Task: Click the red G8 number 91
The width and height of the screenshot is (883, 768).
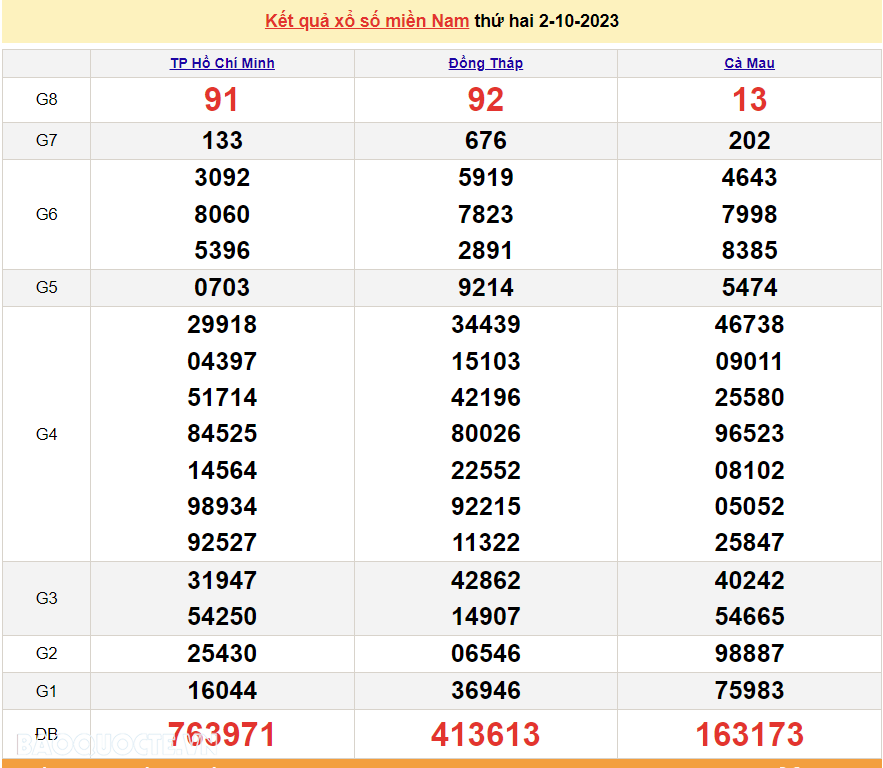Action: [x=222, y=100]
